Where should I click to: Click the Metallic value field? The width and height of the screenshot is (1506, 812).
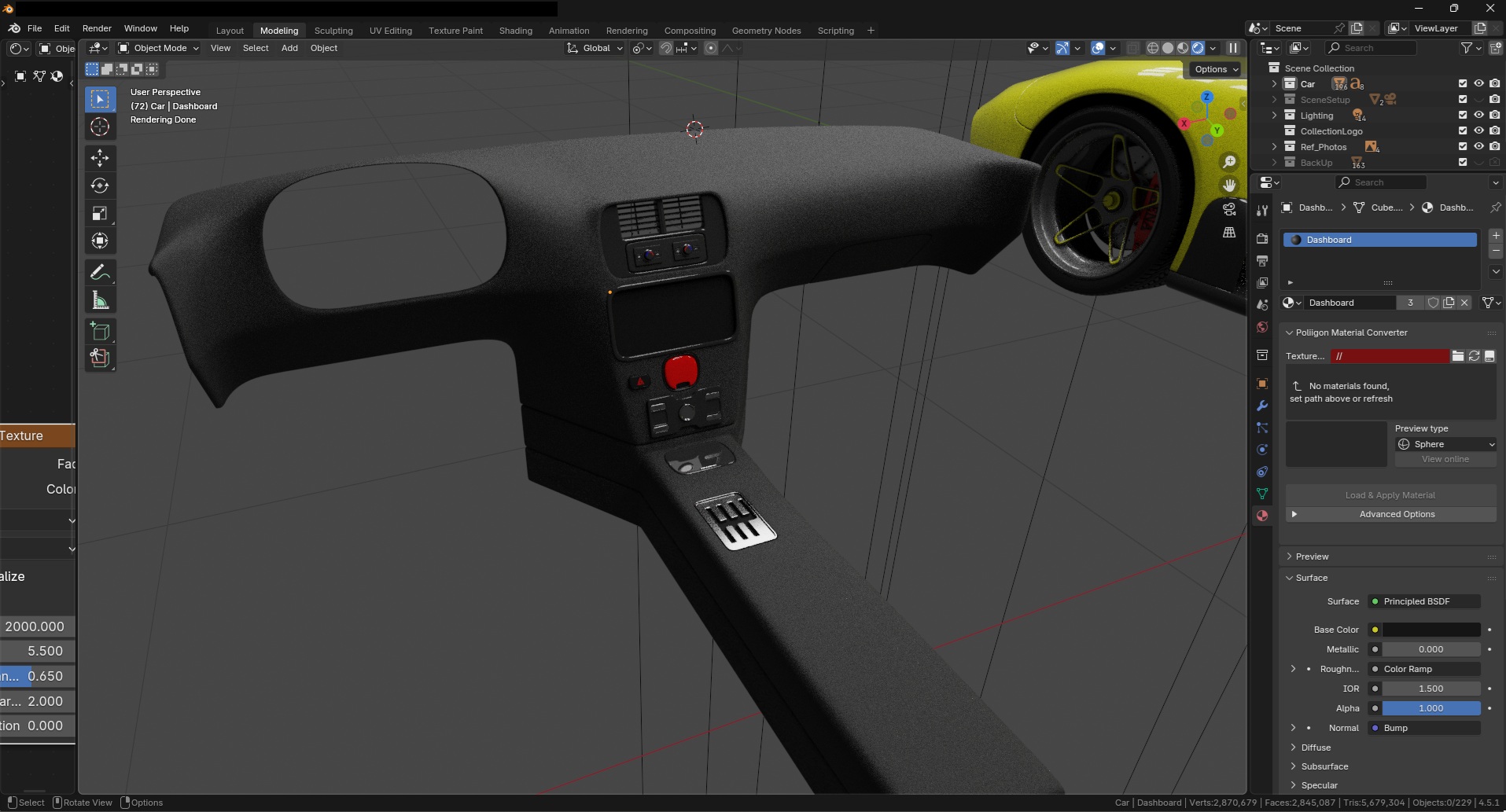pyautogui.click(x=1431, y=649)
